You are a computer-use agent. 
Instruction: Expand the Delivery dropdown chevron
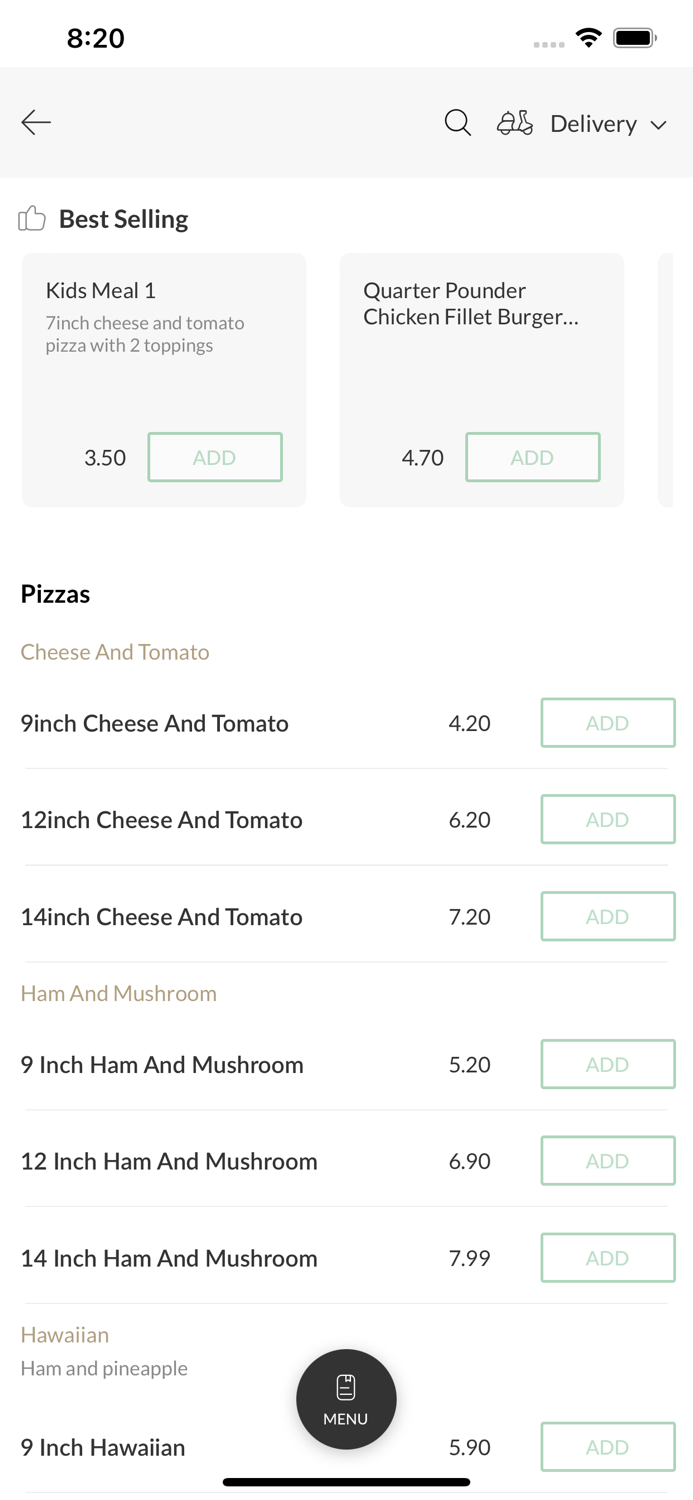pyautogui.click(x=659, y=125)
